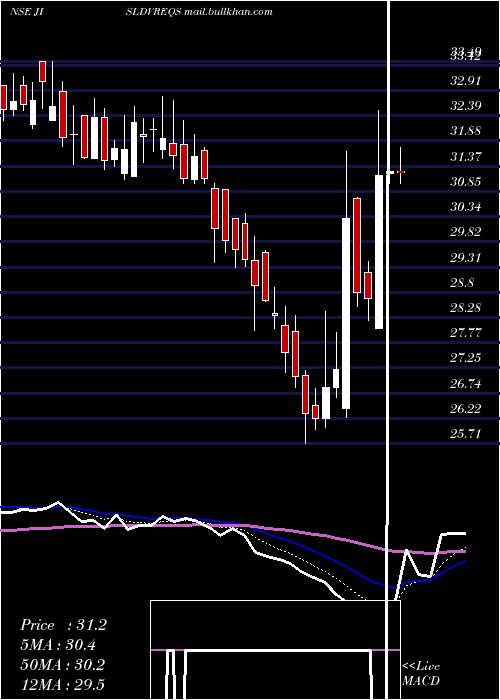
Task: Click the tall white candle closing near 31.2
Action: coord(379,252)
